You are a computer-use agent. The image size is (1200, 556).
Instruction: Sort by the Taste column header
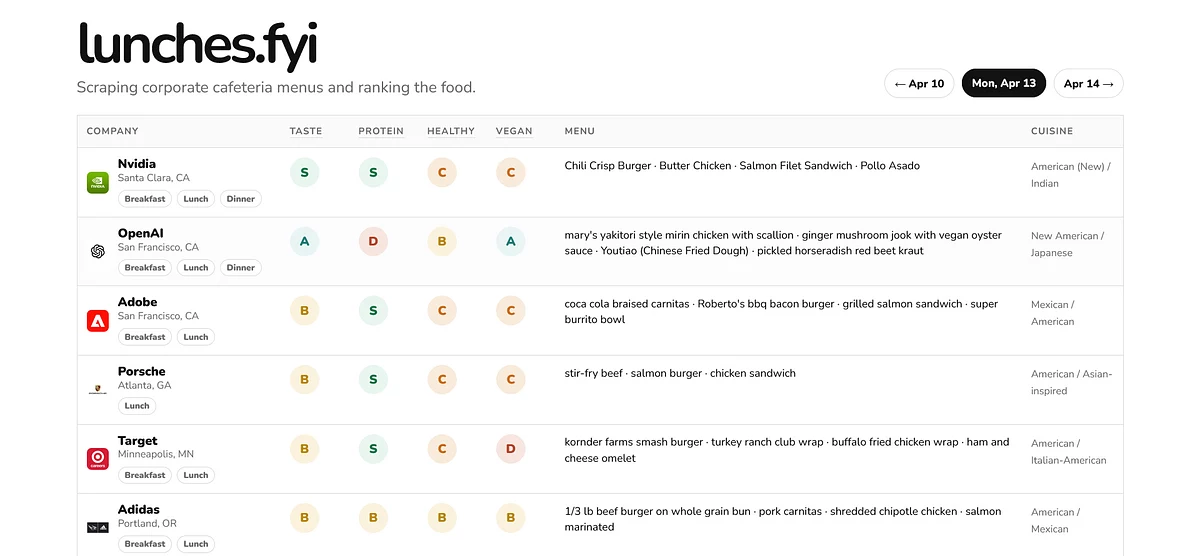pos(306,131)
